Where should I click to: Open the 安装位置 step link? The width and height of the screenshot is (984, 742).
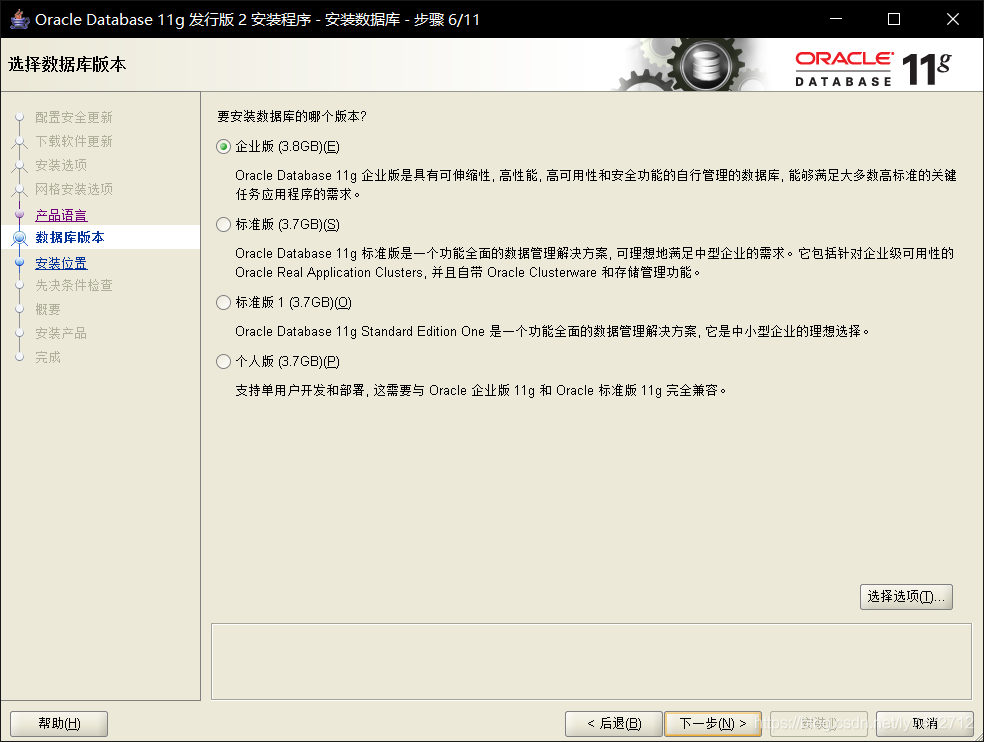pos(61,263)
